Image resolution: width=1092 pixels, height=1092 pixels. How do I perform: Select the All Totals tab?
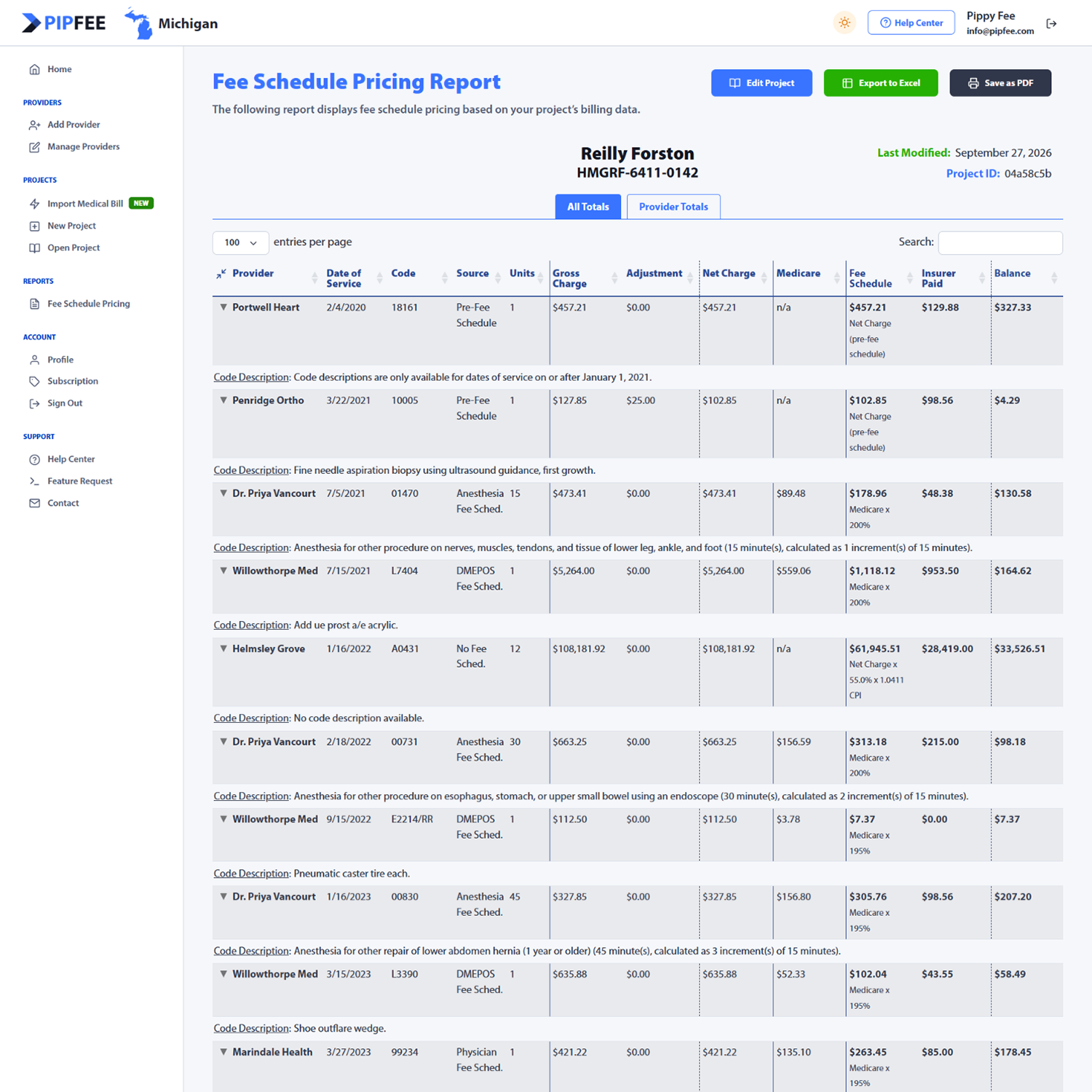tap(587, 207)
